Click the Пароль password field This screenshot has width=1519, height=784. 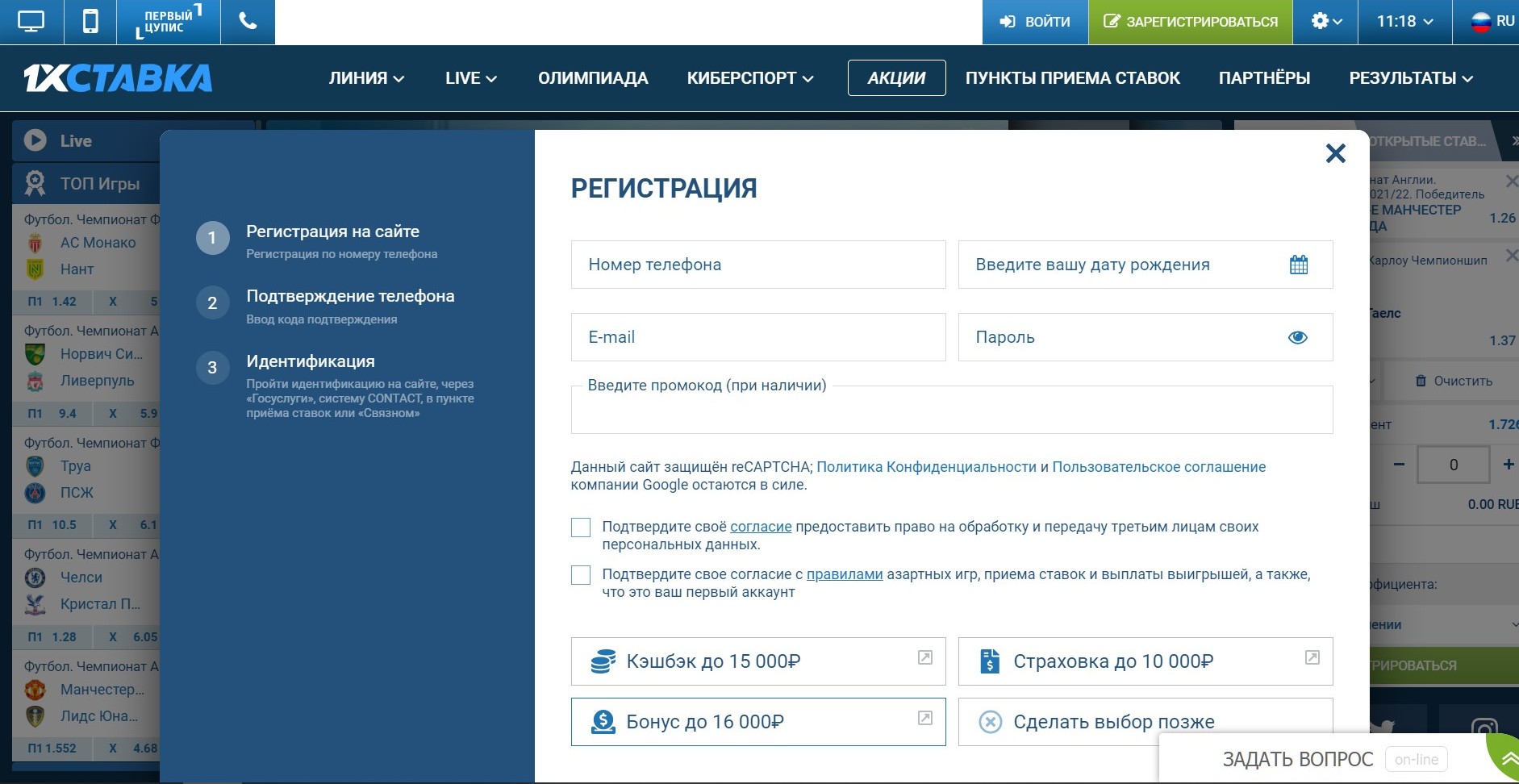tap(1146, 337)
